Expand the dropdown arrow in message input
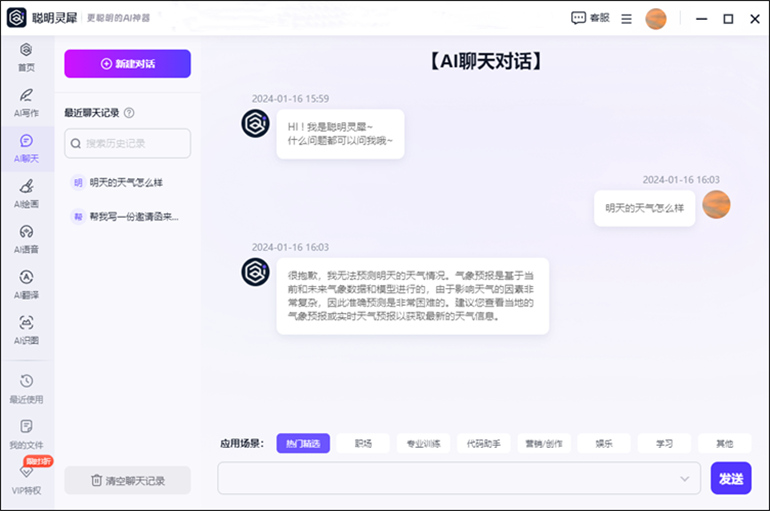 tap(684, 479)
